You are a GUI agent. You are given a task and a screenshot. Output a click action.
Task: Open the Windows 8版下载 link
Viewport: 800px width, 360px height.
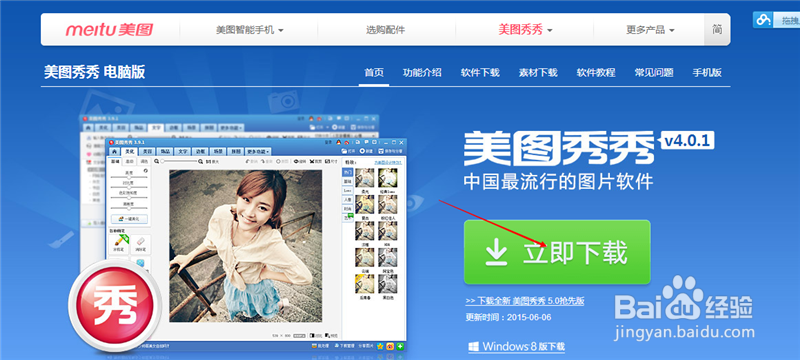pos(517,347)
